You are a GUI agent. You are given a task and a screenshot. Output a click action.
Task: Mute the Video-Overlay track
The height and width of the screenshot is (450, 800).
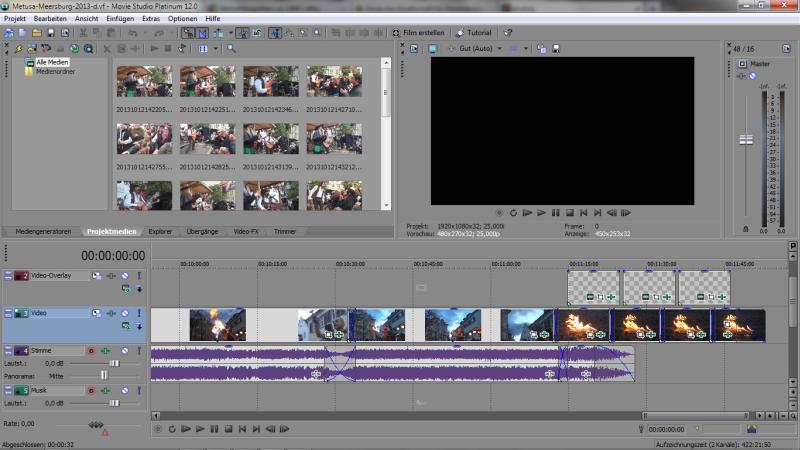coord(126,275)
